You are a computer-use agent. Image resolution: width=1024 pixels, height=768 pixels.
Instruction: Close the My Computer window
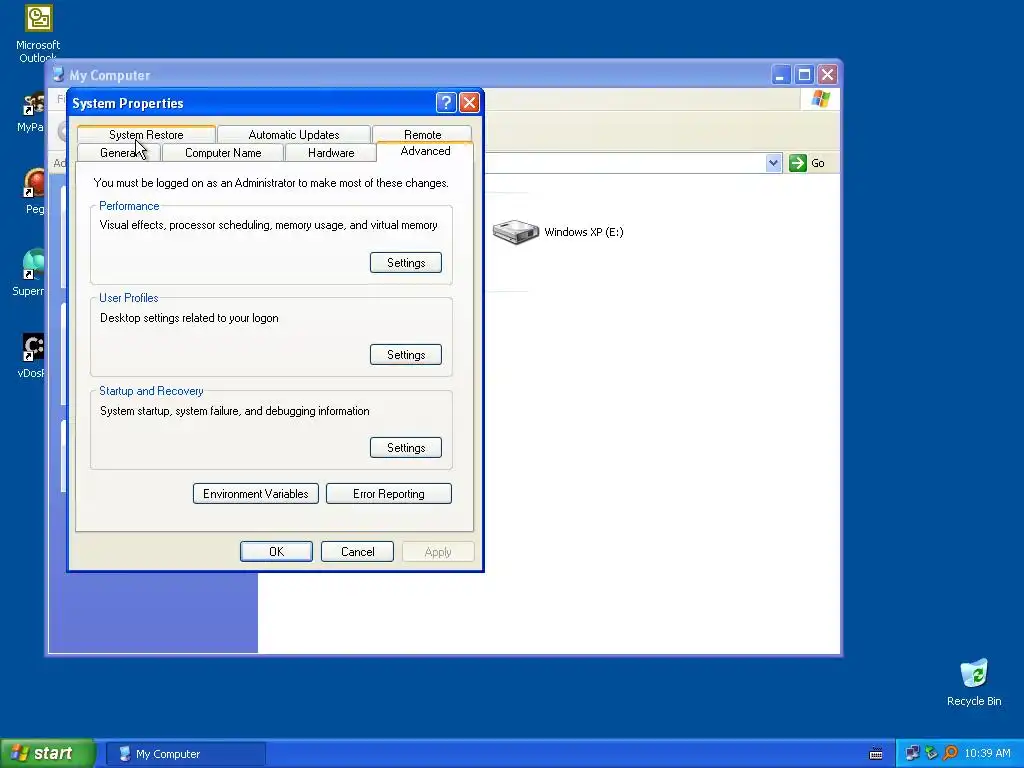(827, 75)
